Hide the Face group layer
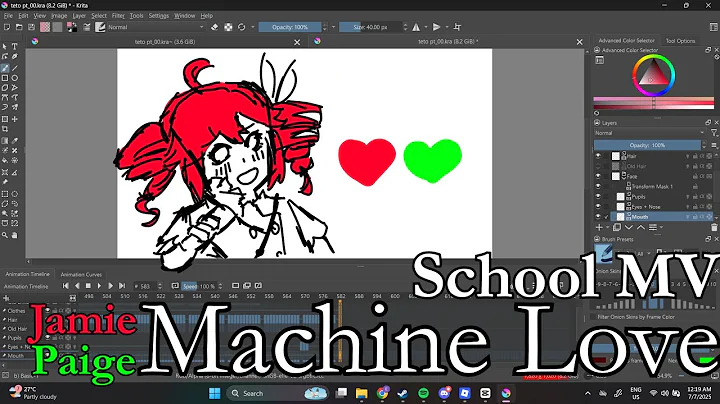 point(598,176)
